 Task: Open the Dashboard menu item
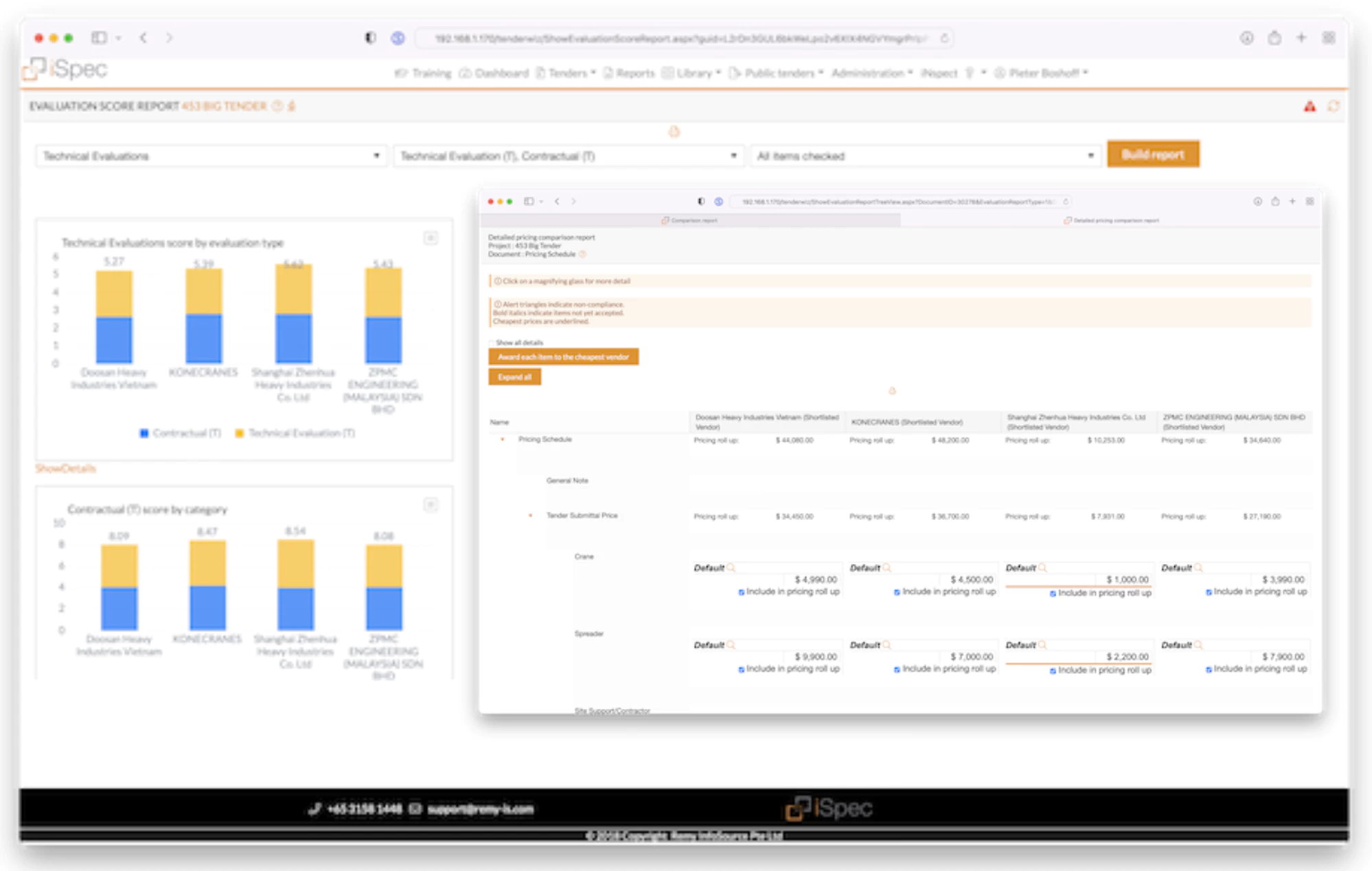coord(494,73)
